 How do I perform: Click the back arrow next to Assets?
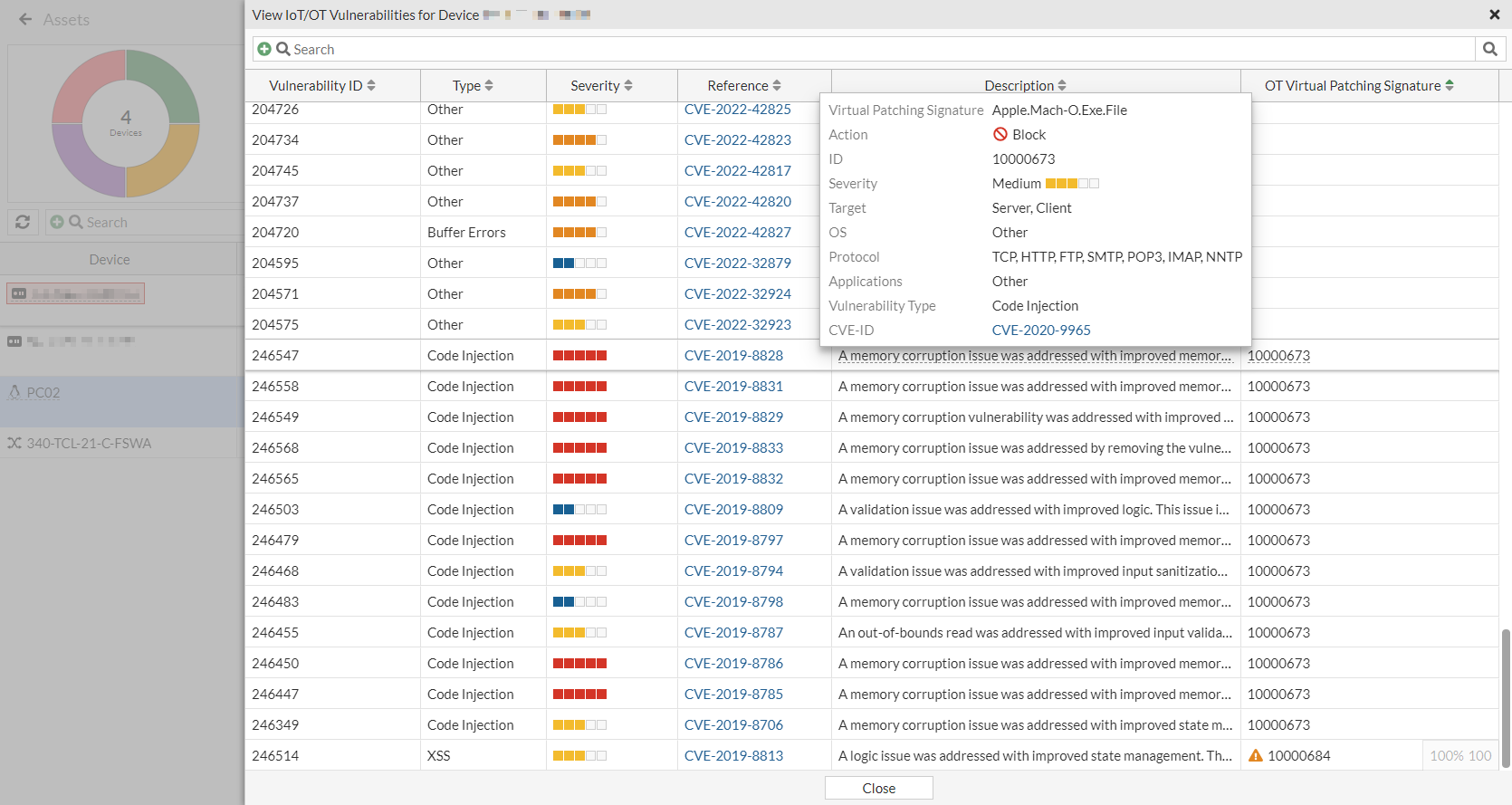[25, 19]
